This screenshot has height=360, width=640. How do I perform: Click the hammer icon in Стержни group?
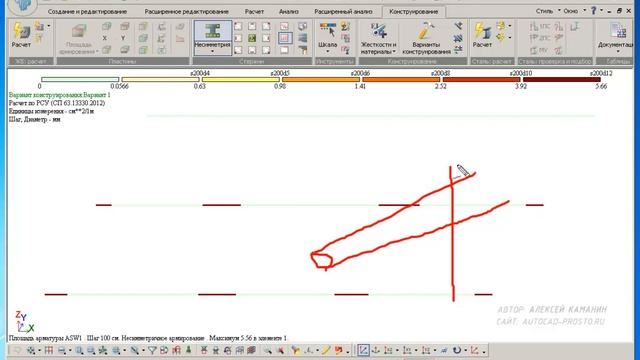click(303, 50)
